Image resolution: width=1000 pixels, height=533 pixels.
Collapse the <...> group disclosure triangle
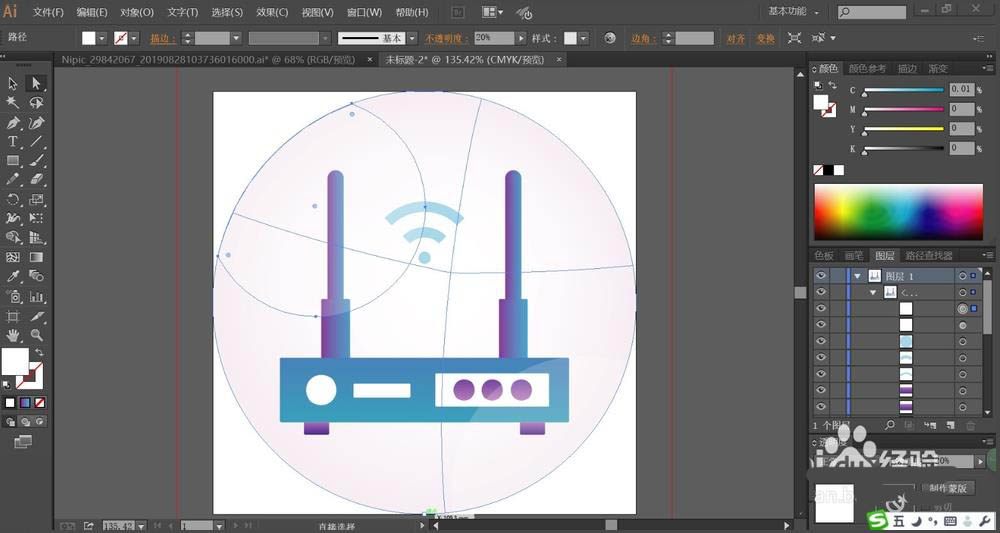874,293
